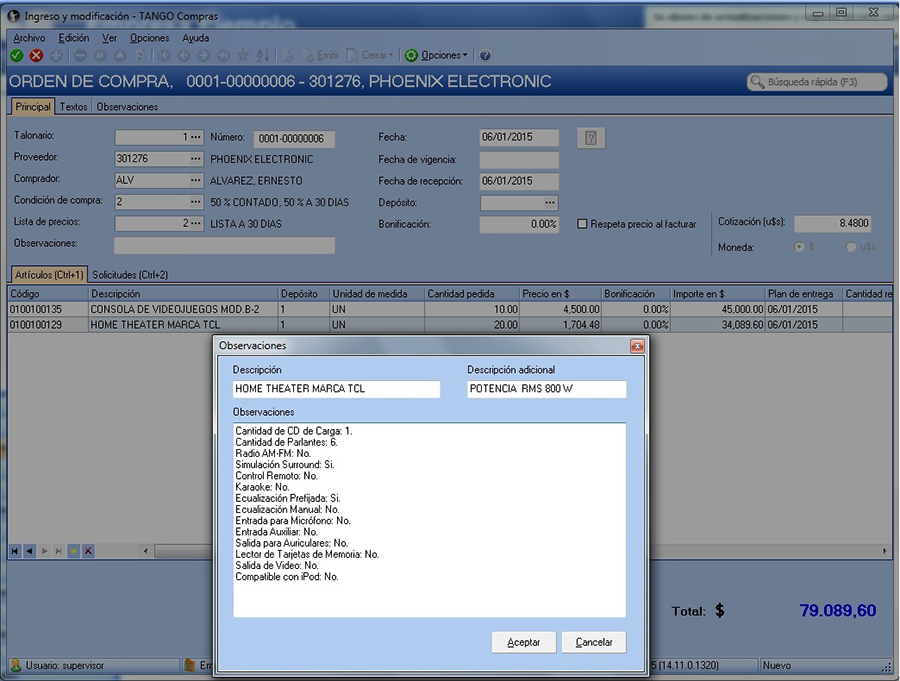Click Descripción adicional field POTENCIA RMS 800 W
The height and width of the screenshot is (681, 900).
click(546, 389)
